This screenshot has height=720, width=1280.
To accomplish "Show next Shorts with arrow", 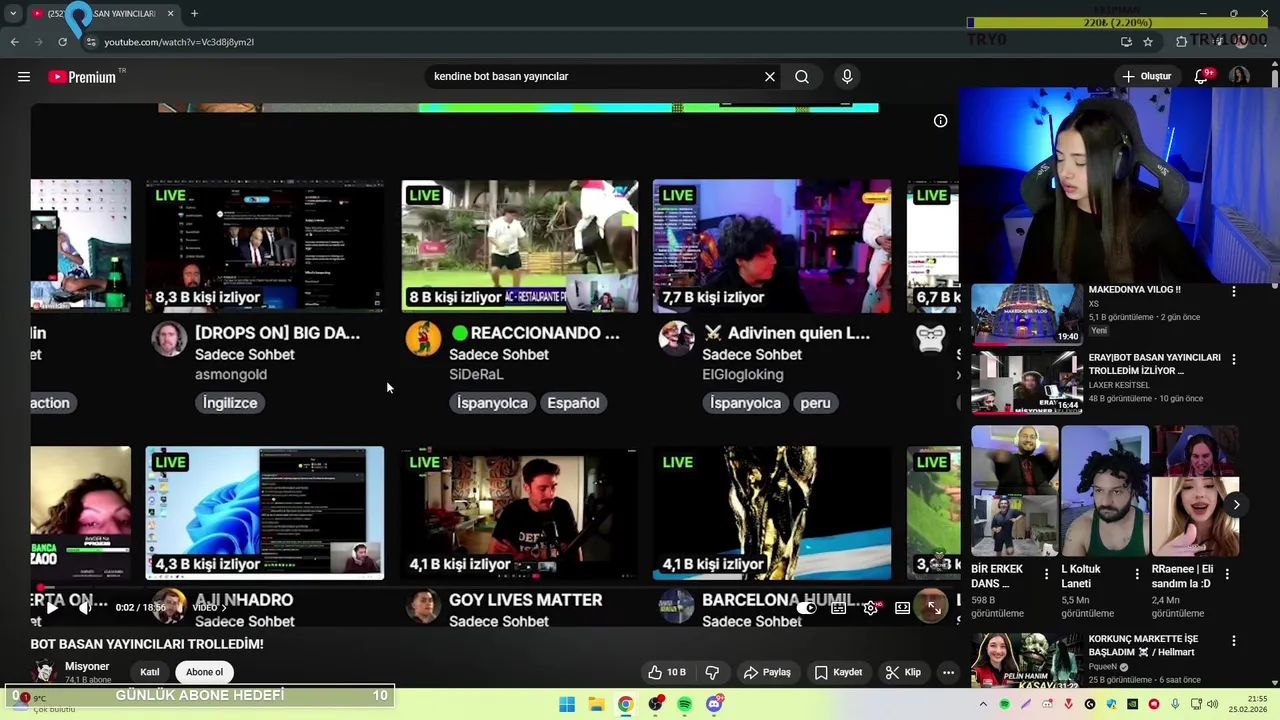I will coord(1236,505).
